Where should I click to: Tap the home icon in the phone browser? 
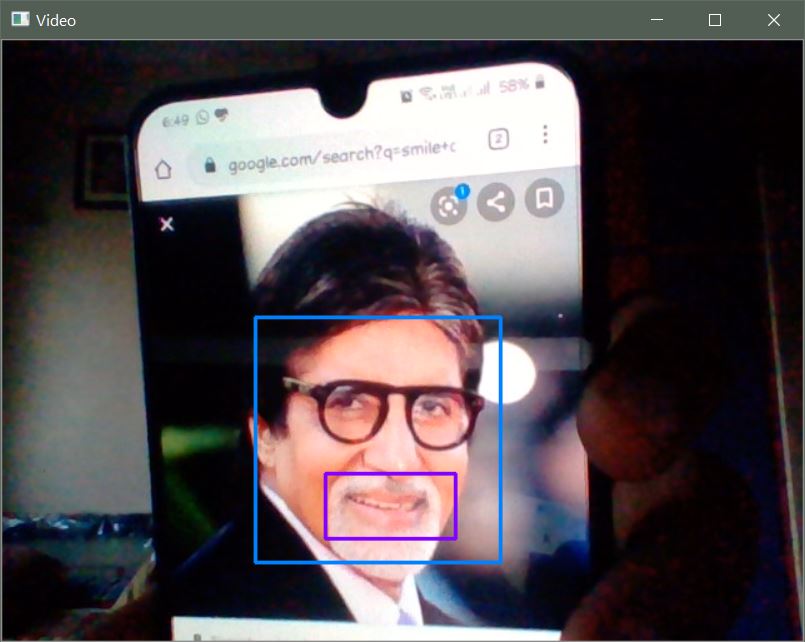point(163,169)
